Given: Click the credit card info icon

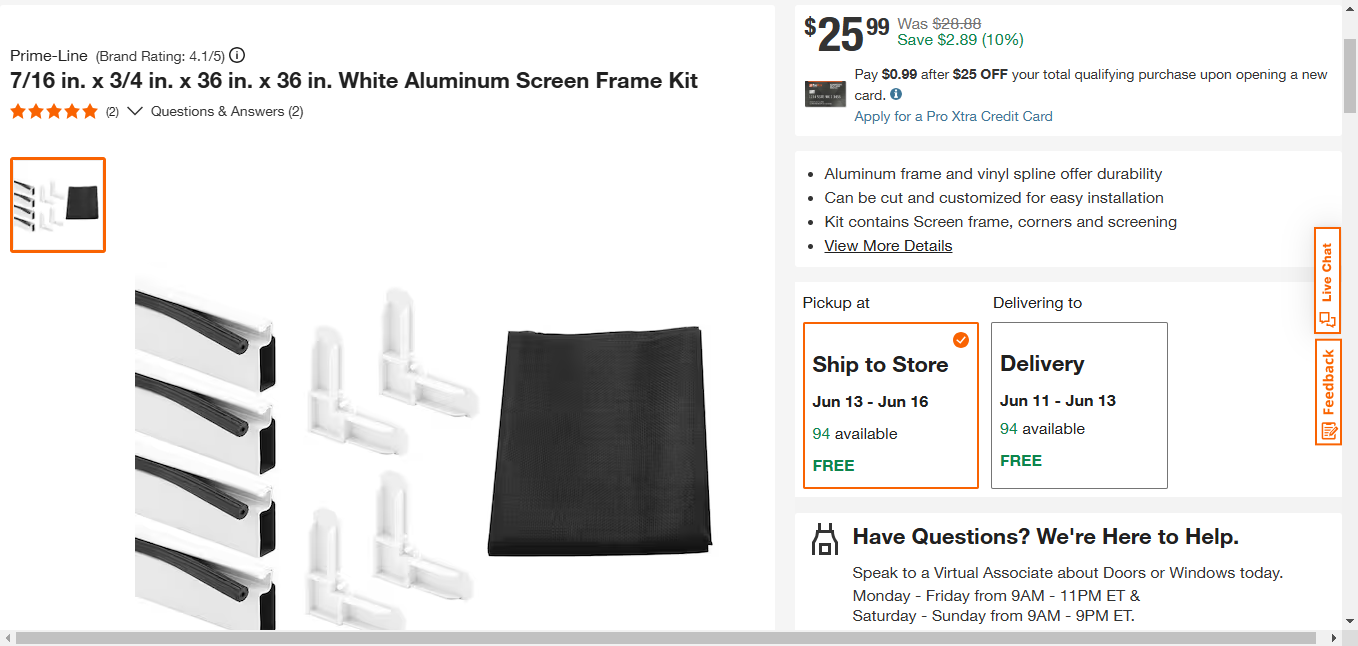Looking at the screenshot, I should [896, 95].
